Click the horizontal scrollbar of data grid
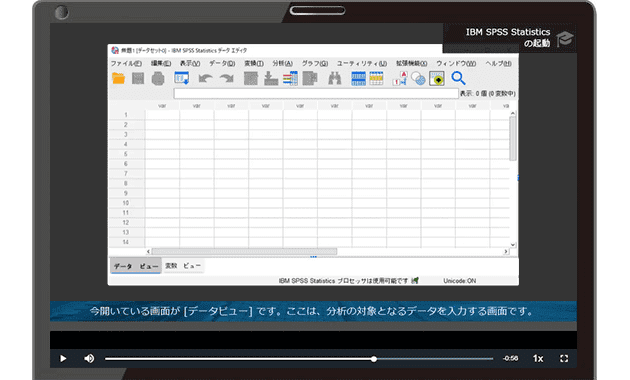The width and height of the screenshot is (630, 380). [x=327, y=251]
